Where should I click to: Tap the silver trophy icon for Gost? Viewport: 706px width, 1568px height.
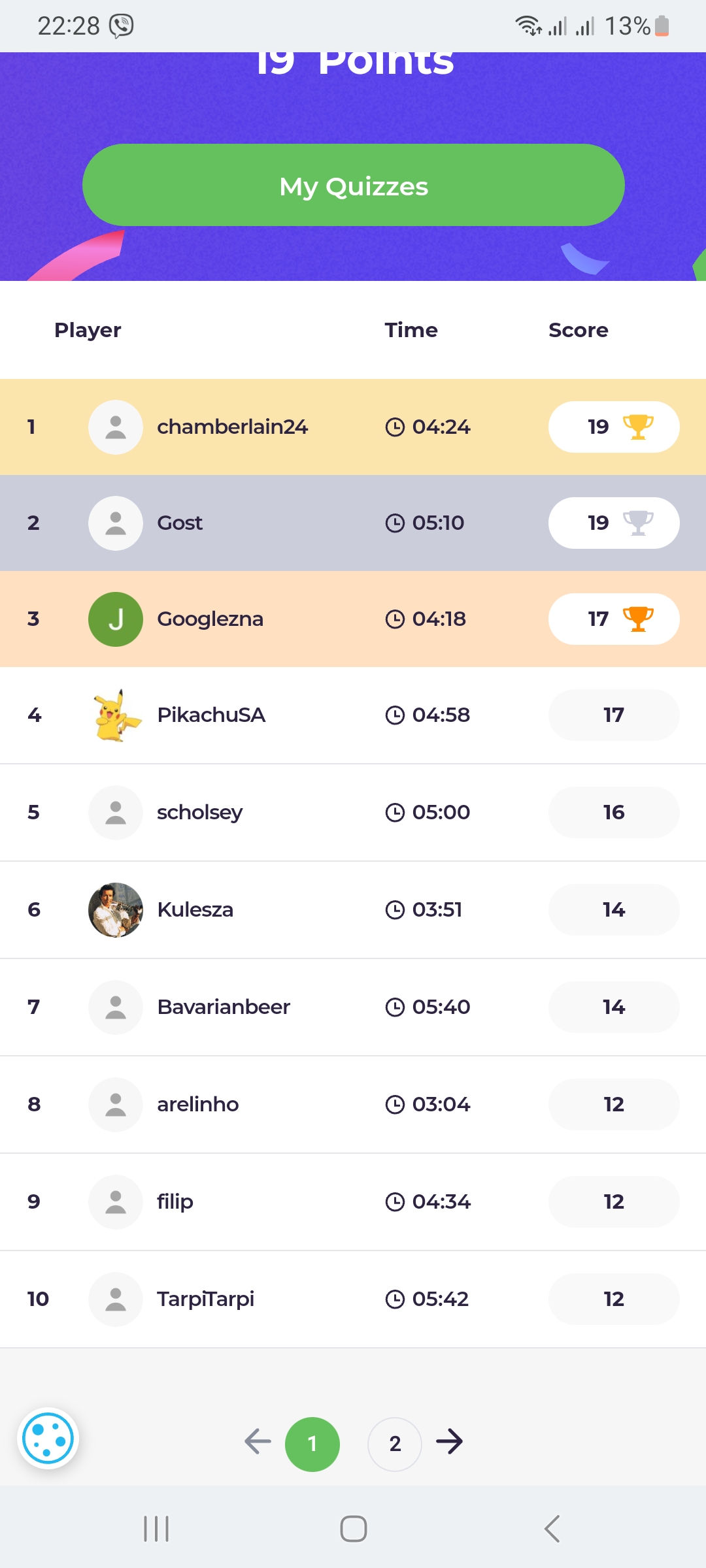click(637, 523)
